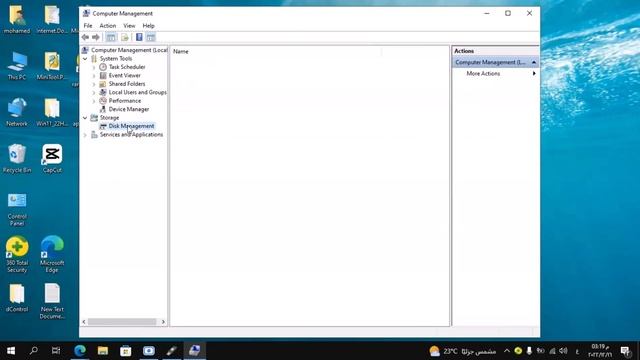Select the mohamed user folder icon

click(17, 19)
